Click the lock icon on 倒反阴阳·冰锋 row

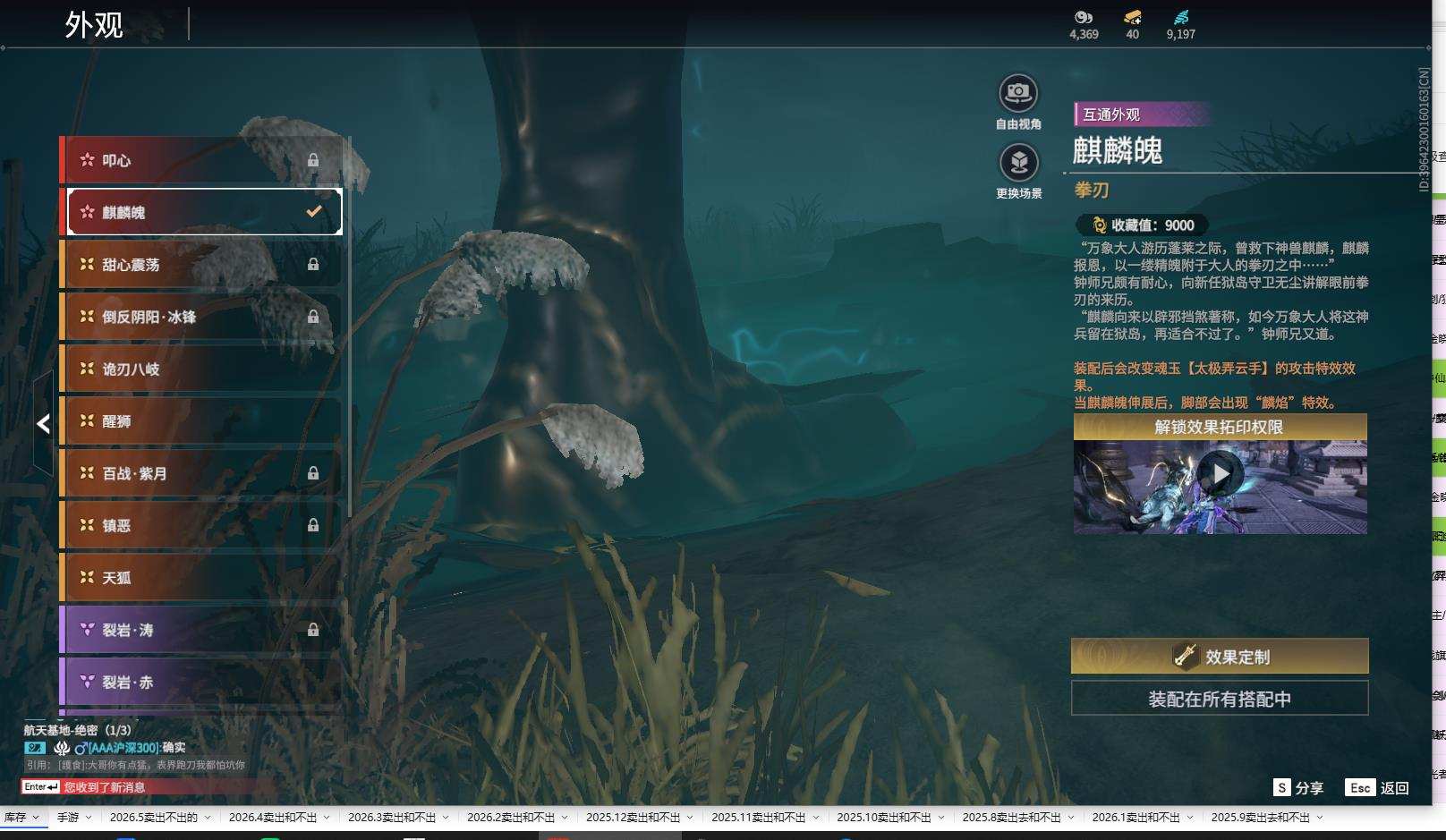313,317
